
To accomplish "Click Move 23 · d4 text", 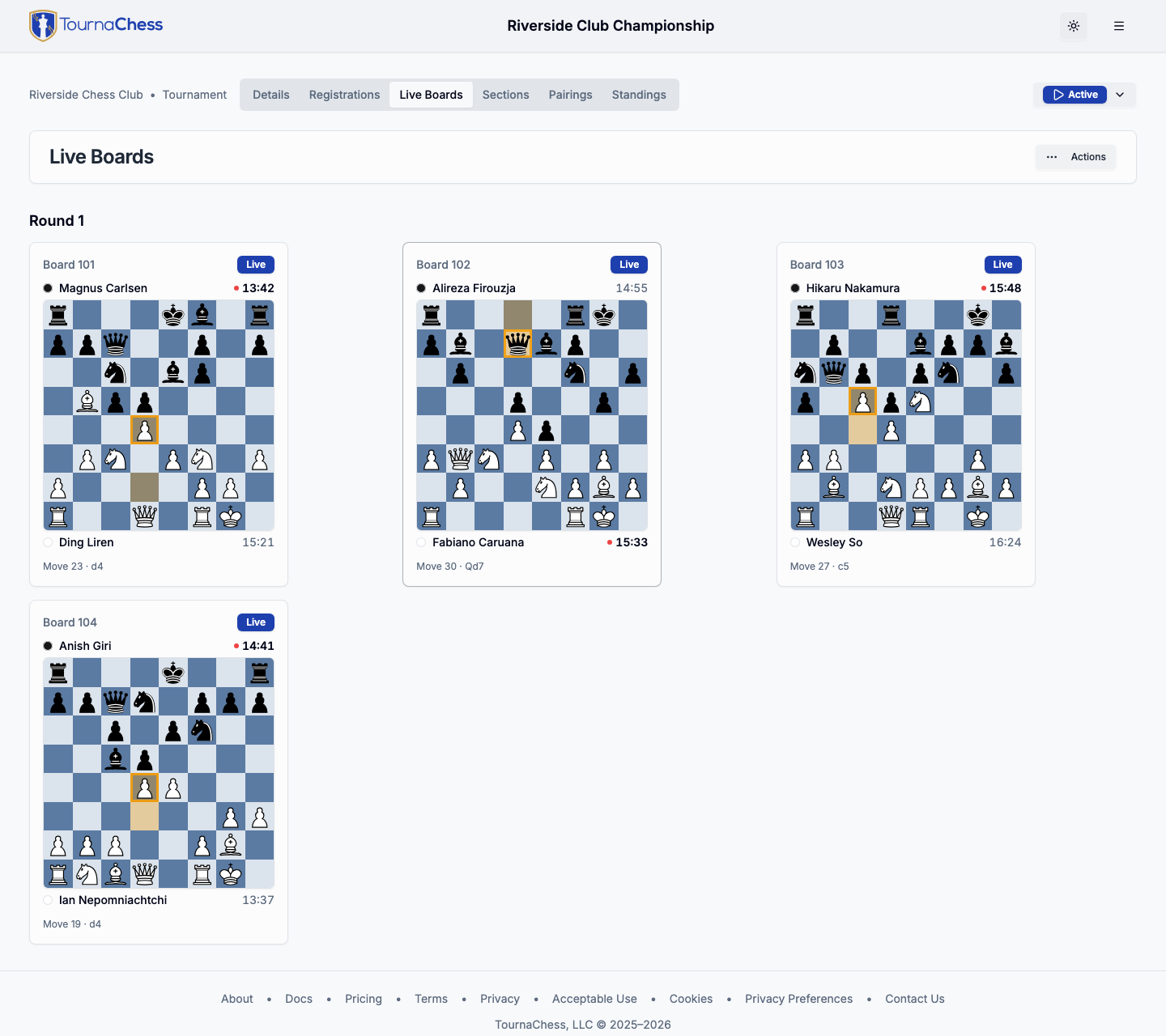I will point(73,567).
